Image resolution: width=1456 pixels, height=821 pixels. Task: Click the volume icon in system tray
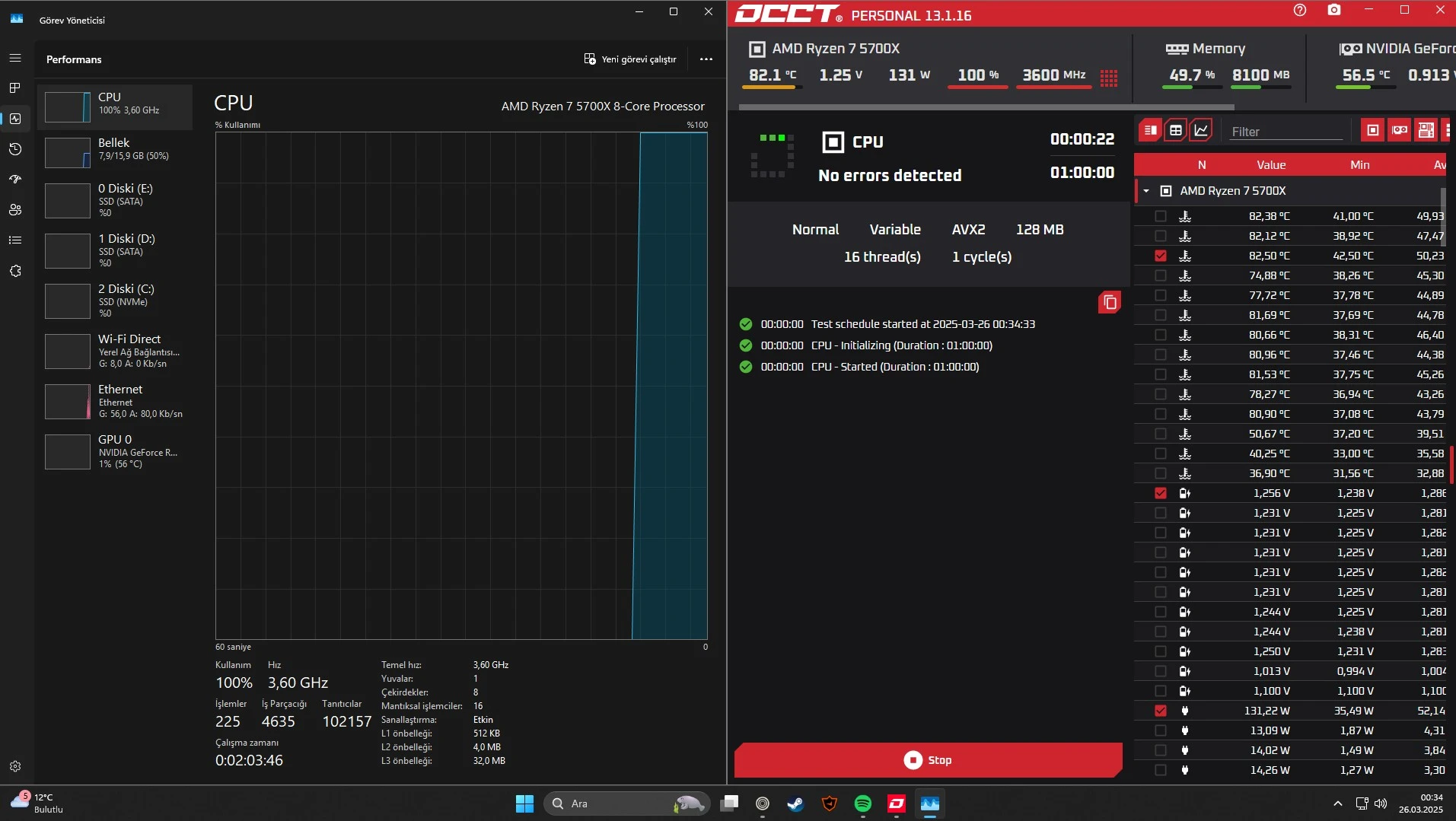(1381, 803)
